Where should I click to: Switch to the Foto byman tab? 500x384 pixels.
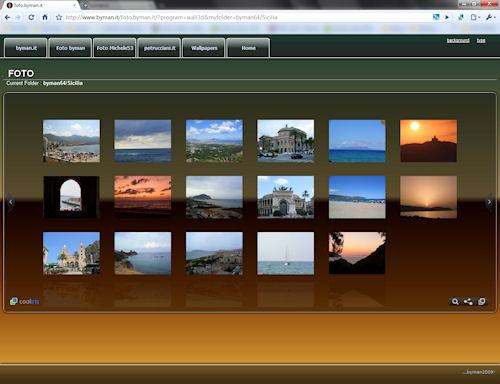pos(70,48)
